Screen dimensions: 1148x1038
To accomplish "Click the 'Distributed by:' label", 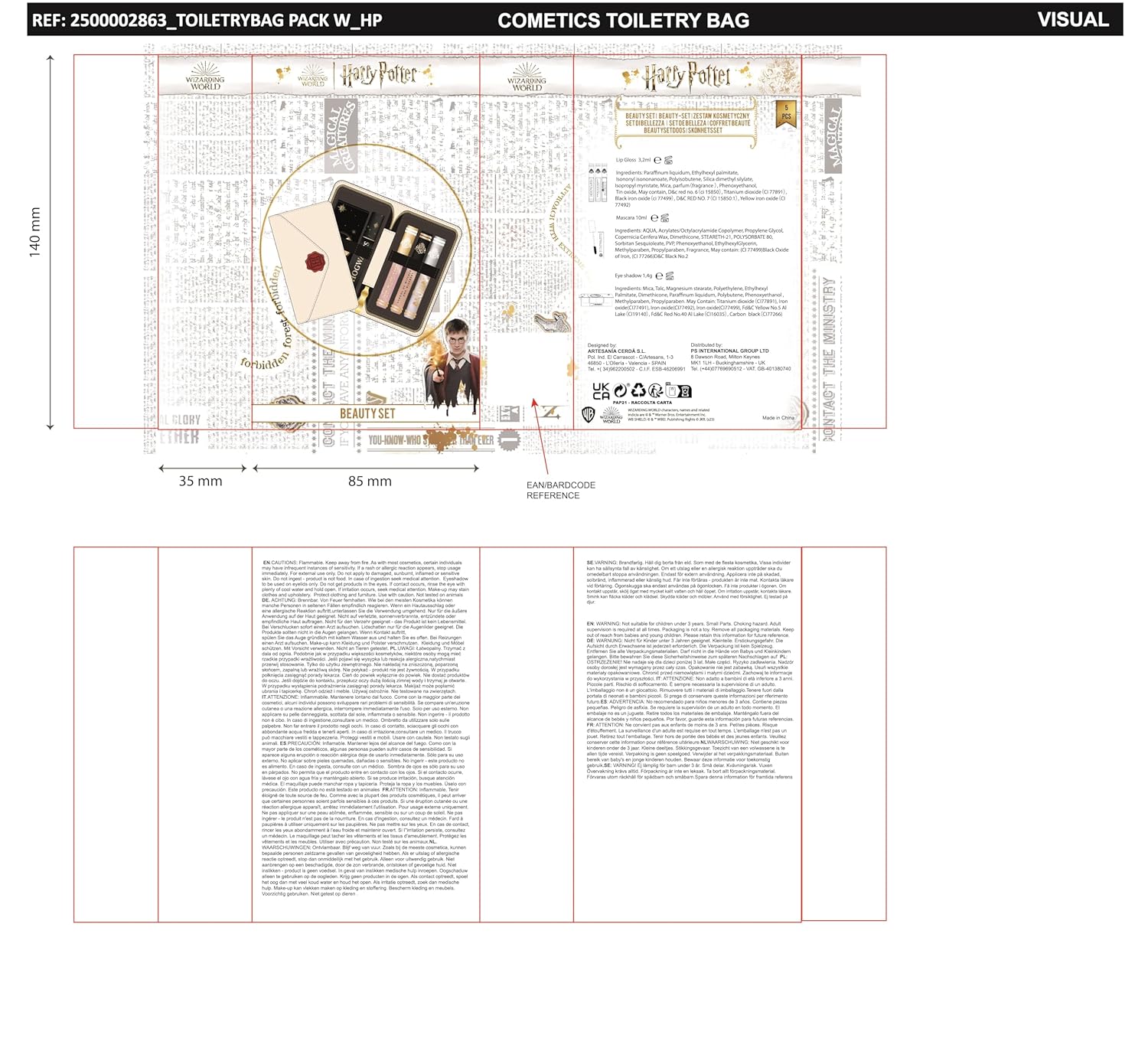I will tap(706, 345).
